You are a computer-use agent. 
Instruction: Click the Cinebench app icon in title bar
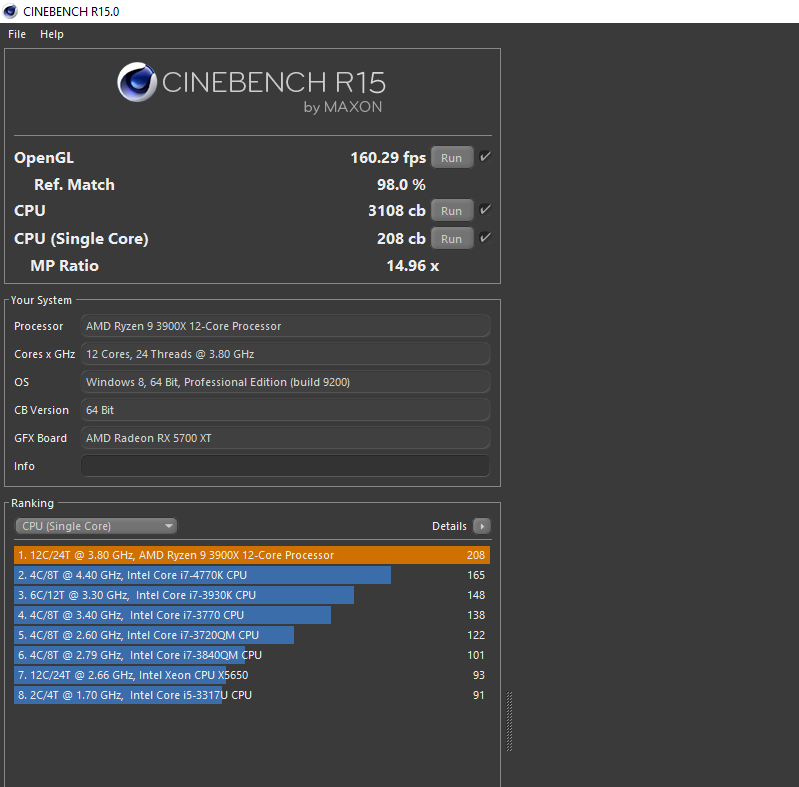click(10, 11)
